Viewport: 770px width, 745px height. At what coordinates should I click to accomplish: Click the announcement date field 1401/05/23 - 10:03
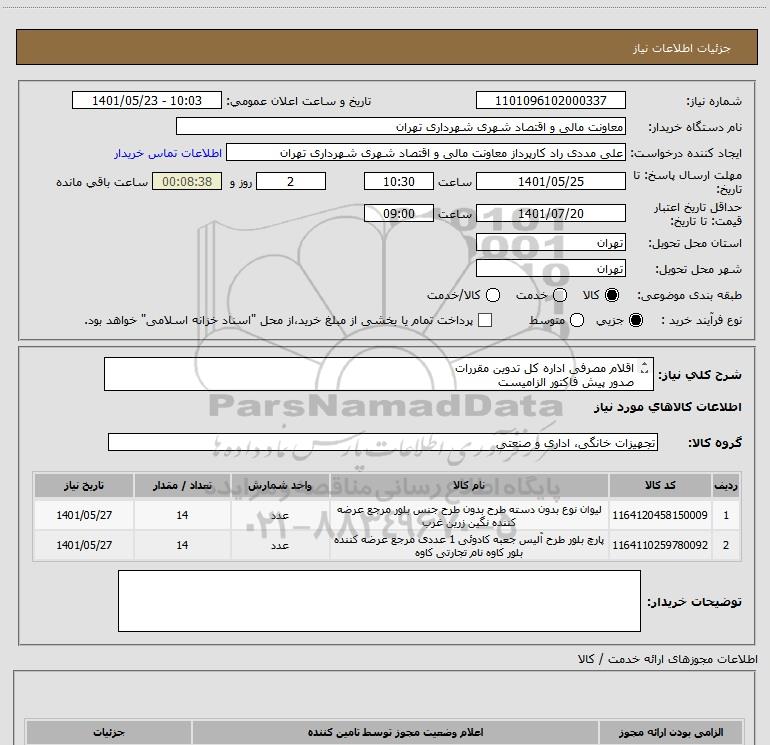[x=147, y=101]
